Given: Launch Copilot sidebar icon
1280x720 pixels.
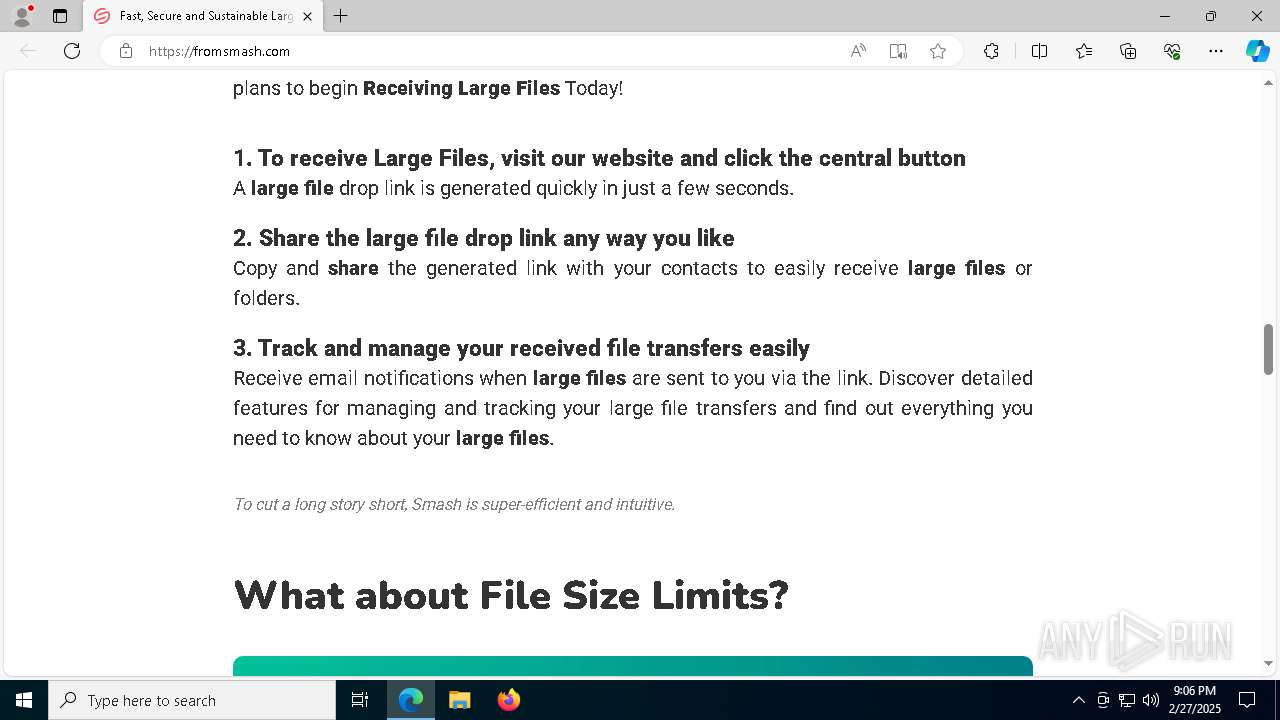Looking at the screenshot, I should 1257,51.
